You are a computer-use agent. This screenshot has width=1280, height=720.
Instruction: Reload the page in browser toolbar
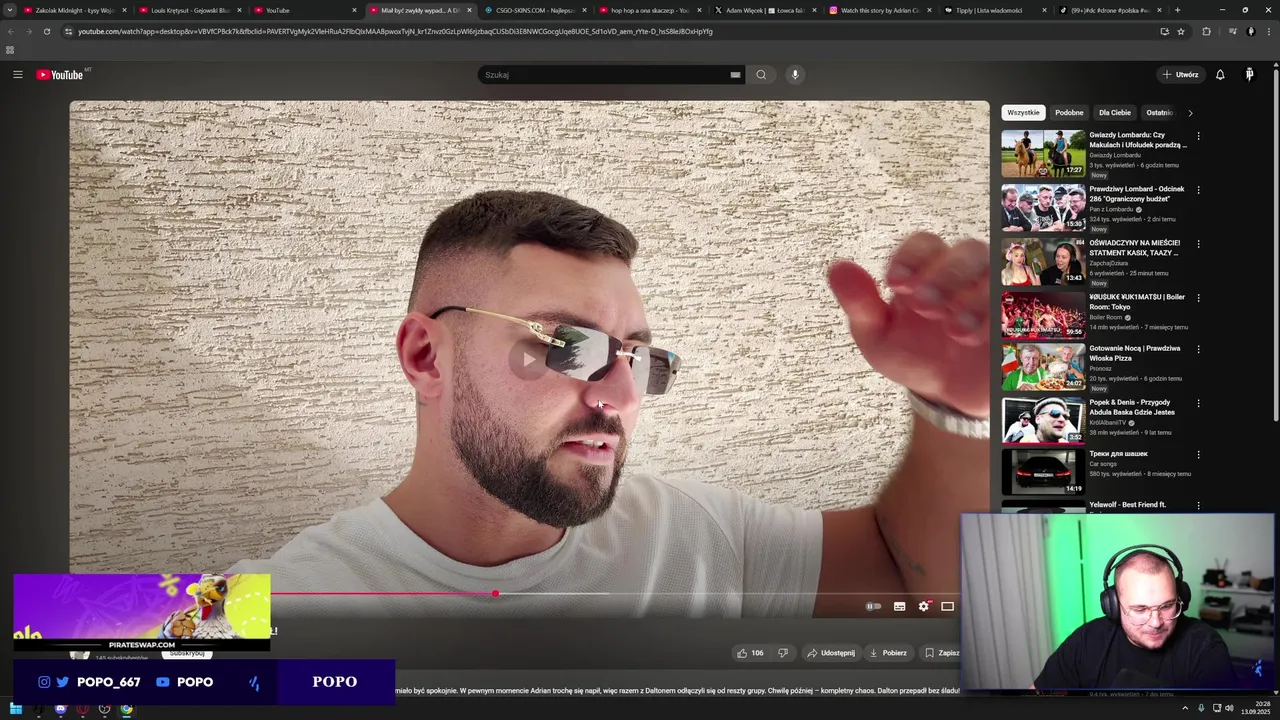(46, 31)
